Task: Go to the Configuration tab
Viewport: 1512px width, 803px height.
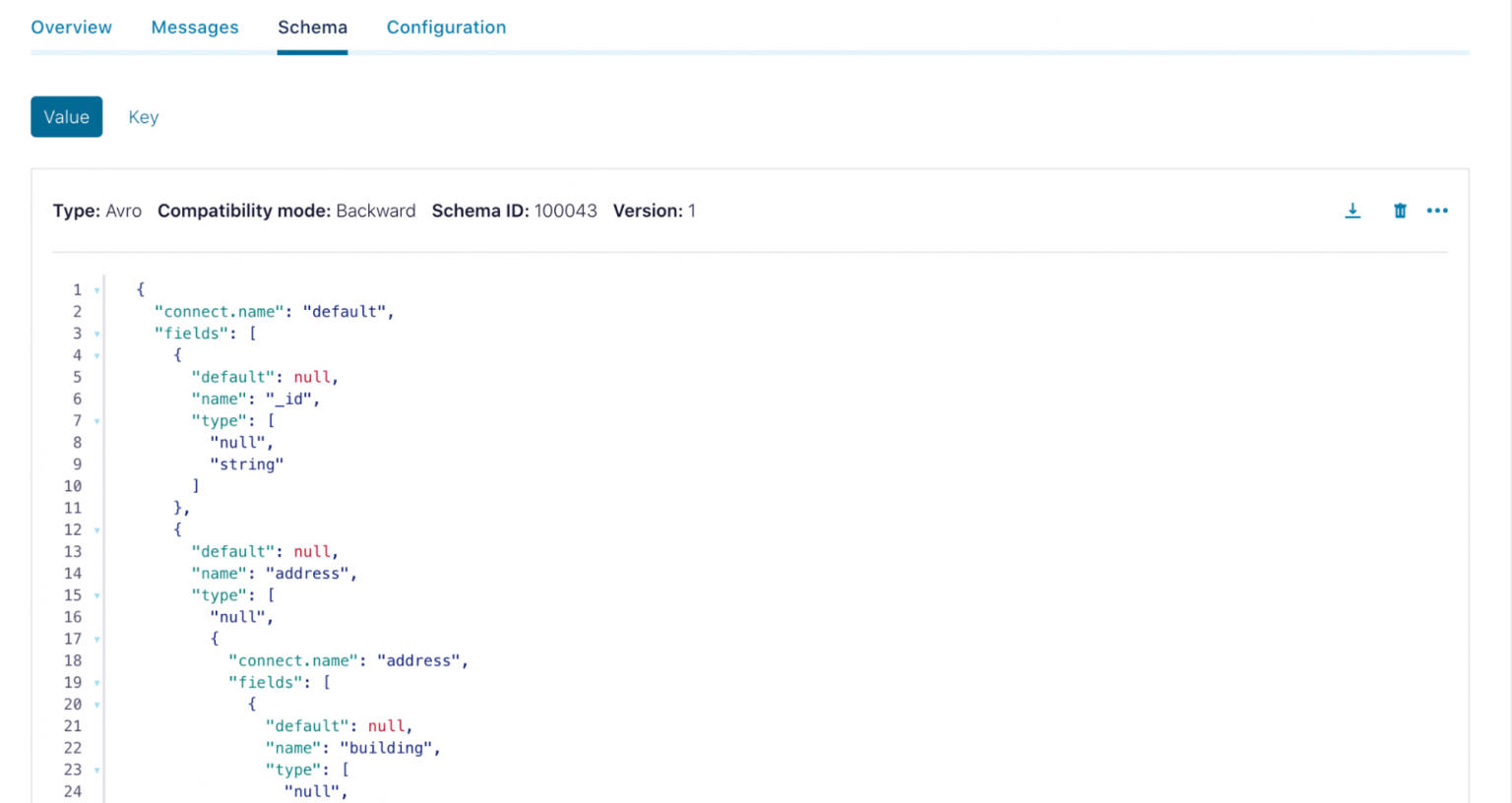Action: [446, 28]
